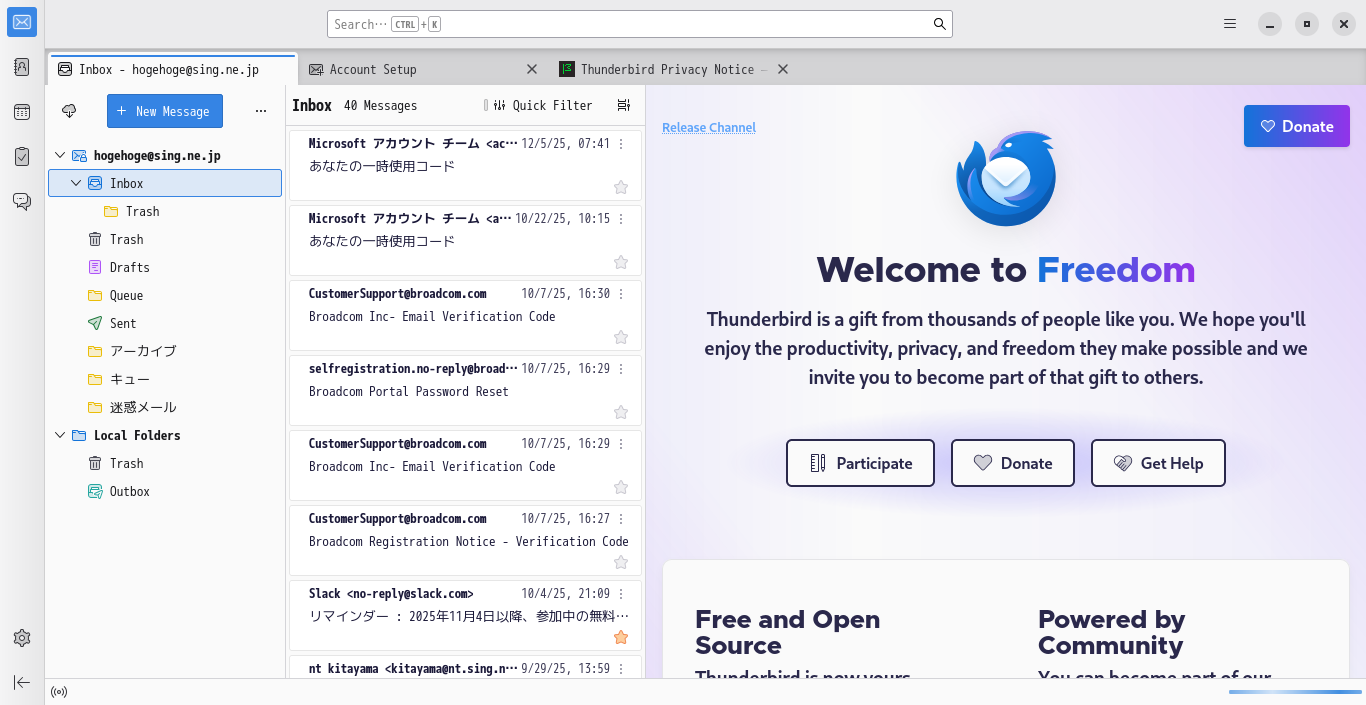The width and height of the screenshot is (1366, 705).
Task: Open the message list display options icon
Action: [623, 105]
